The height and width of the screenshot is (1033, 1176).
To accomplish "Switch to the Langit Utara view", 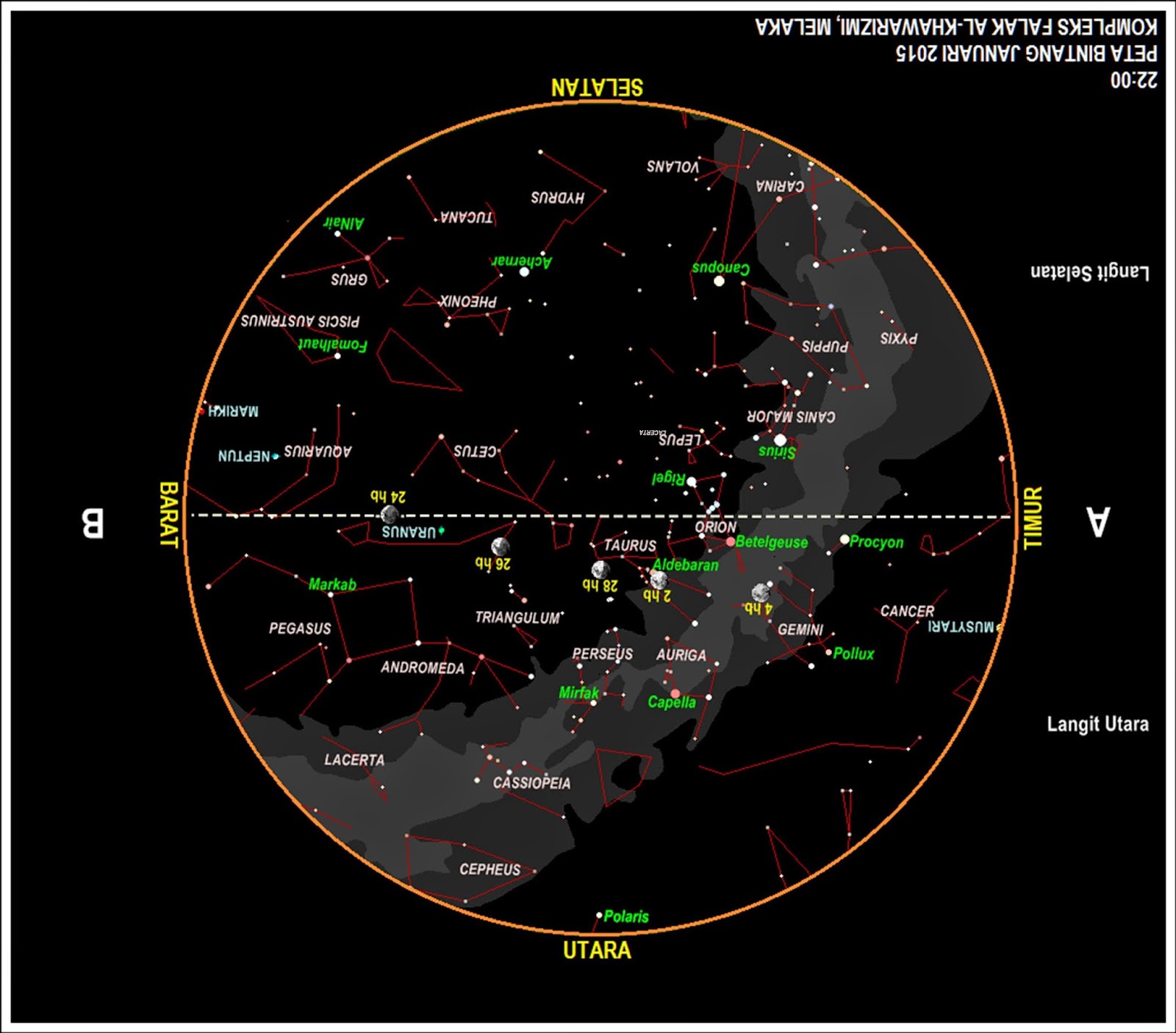I will pos(1098,724).
